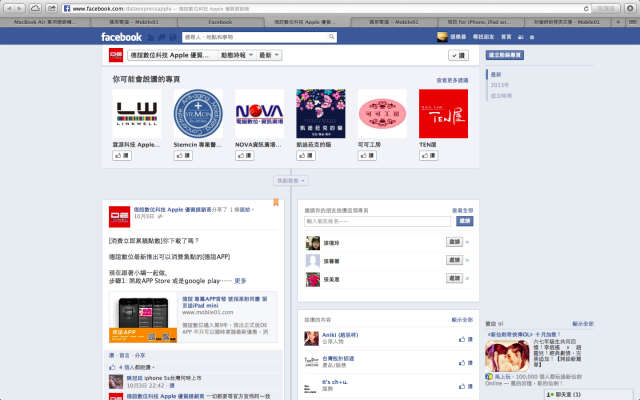Click 更多 to expand the post text
Viewport: 640px width, 400px height.
coord(240,281)
